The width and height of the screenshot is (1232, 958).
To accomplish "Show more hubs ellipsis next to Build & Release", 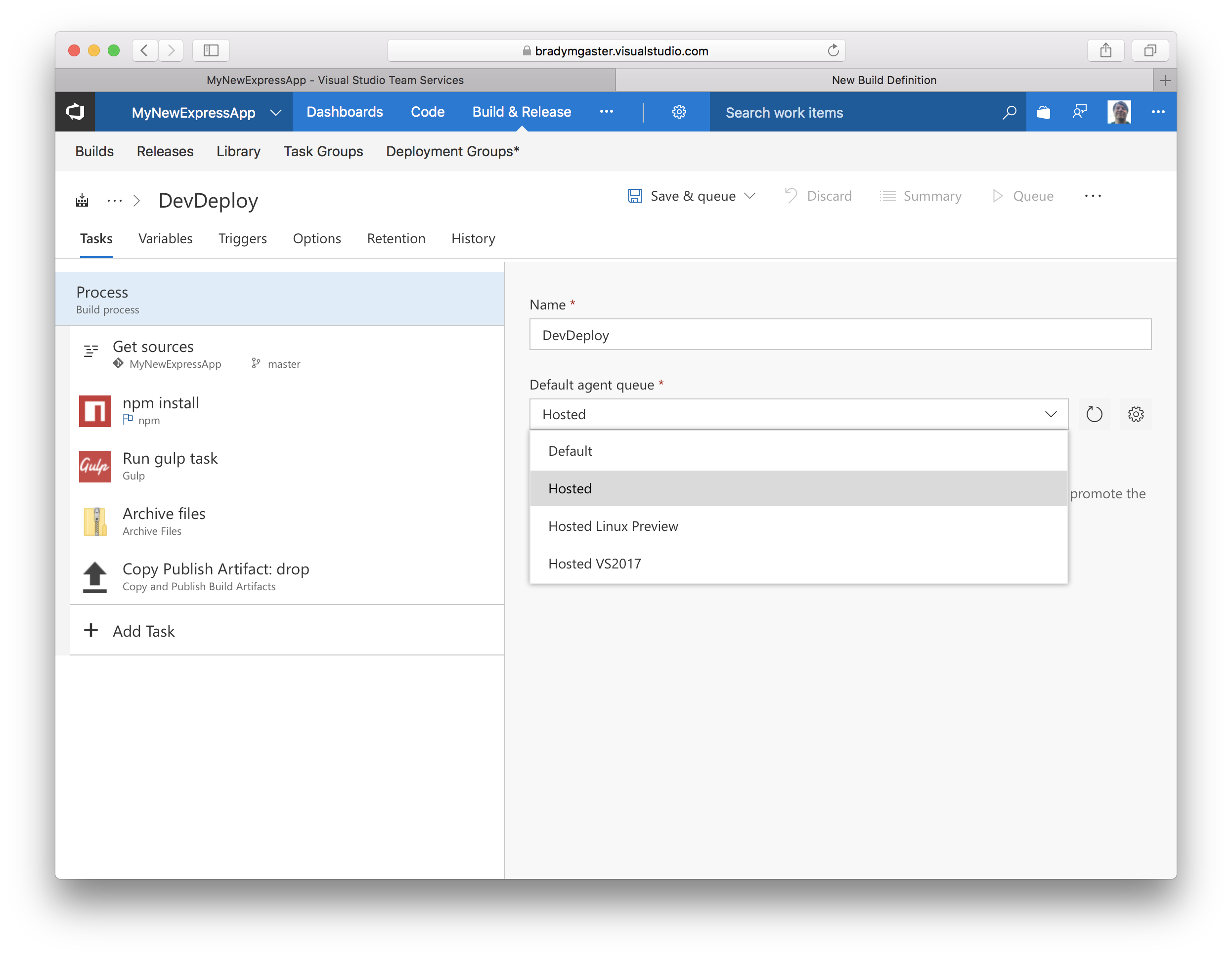I will pos(607,112).
